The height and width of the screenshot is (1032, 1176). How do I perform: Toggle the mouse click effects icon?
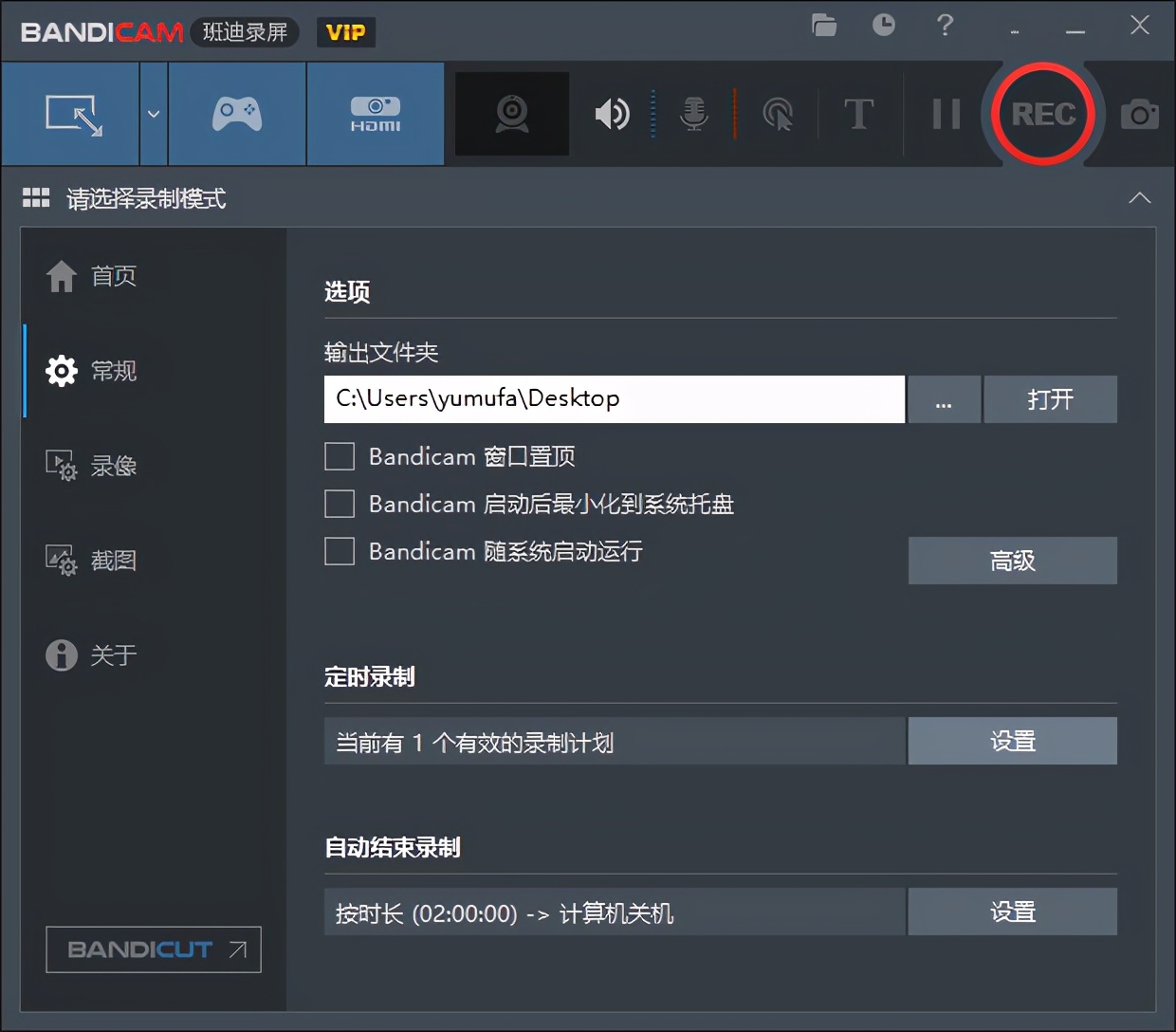[777, 114]
